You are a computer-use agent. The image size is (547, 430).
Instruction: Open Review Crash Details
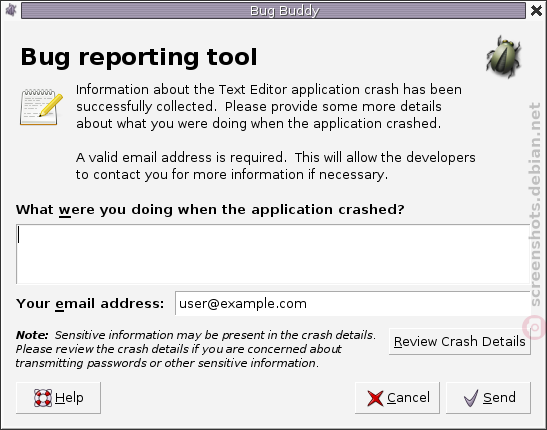[459, 341]
